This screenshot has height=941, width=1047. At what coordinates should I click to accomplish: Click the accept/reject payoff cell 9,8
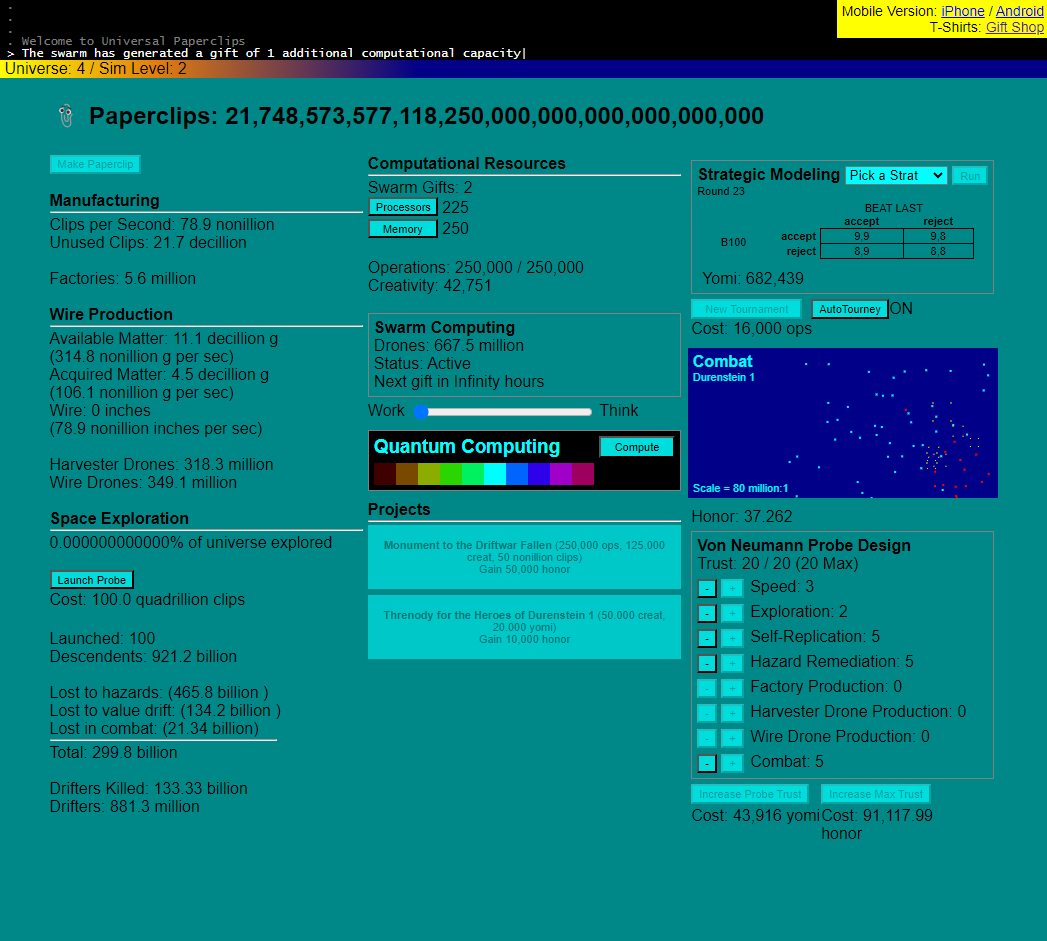click(x=938, y=236)
